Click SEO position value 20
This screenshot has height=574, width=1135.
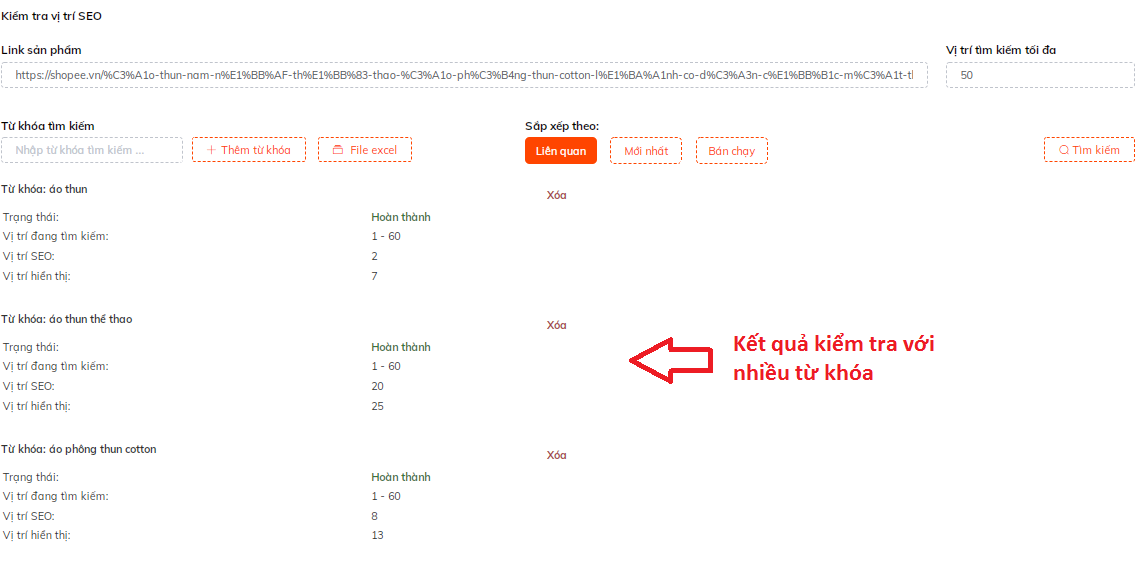(377, 386)
